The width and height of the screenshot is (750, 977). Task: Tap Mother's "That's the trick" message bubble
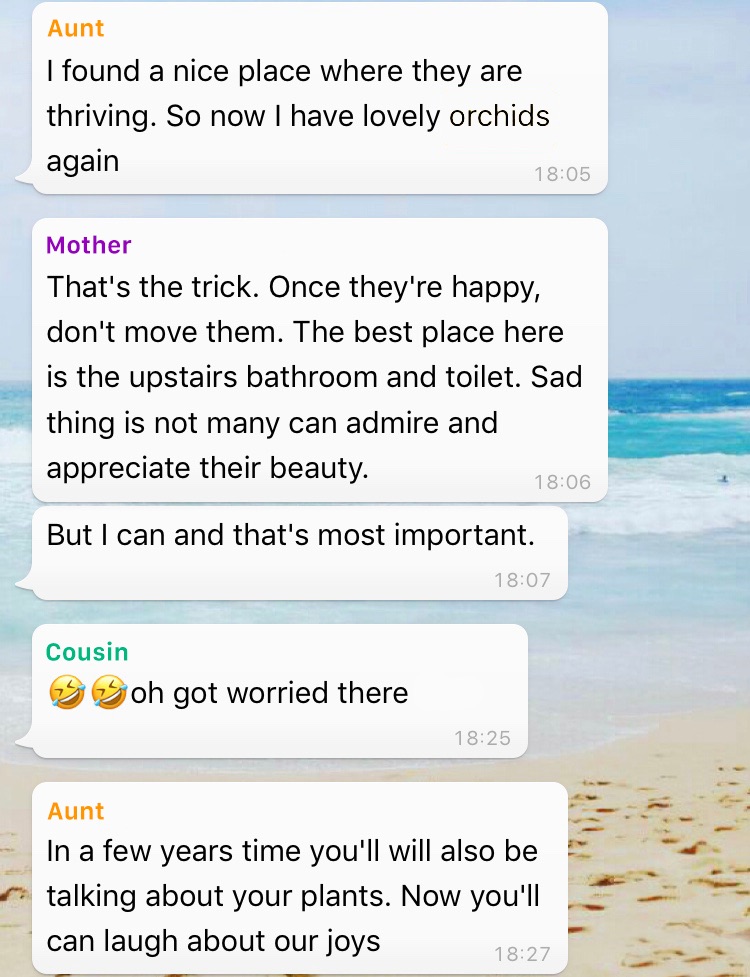(x=320, y=360)
